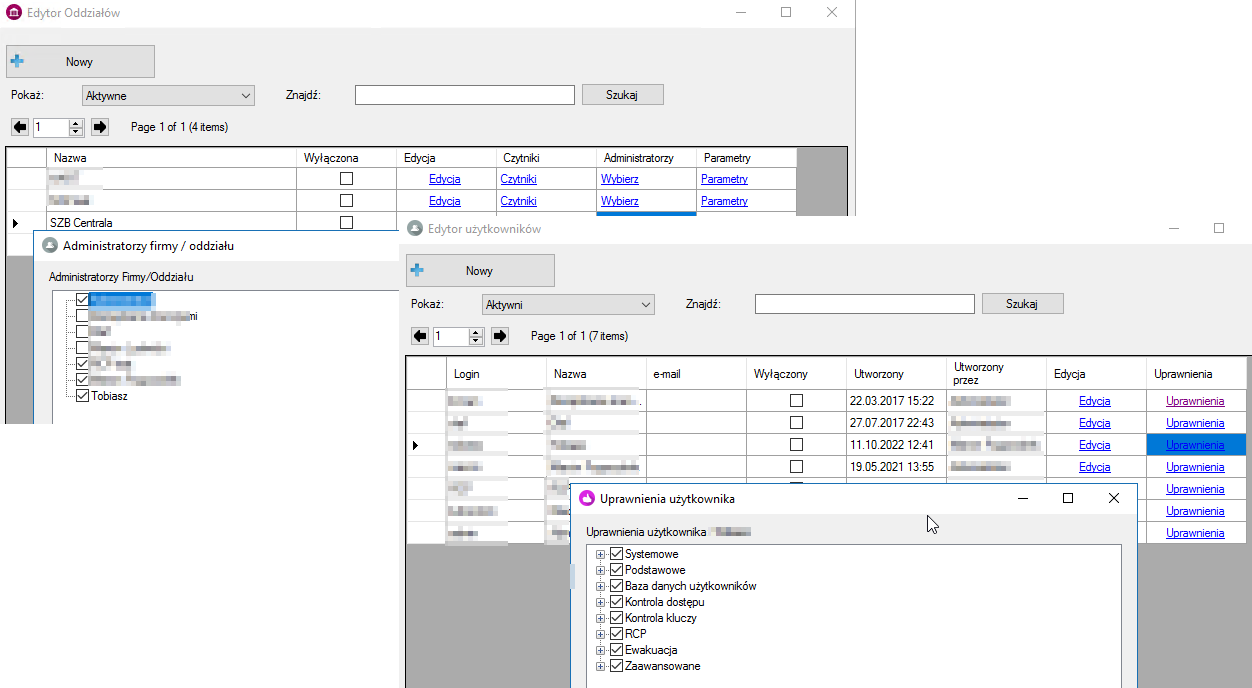Toggle the Wyłączona checkbox for SZB Centrala
1252x688 pixels.
pos(346,222)
